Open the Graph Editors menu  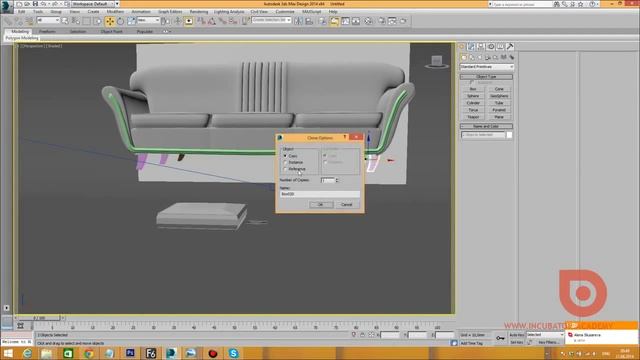point(170,11)
